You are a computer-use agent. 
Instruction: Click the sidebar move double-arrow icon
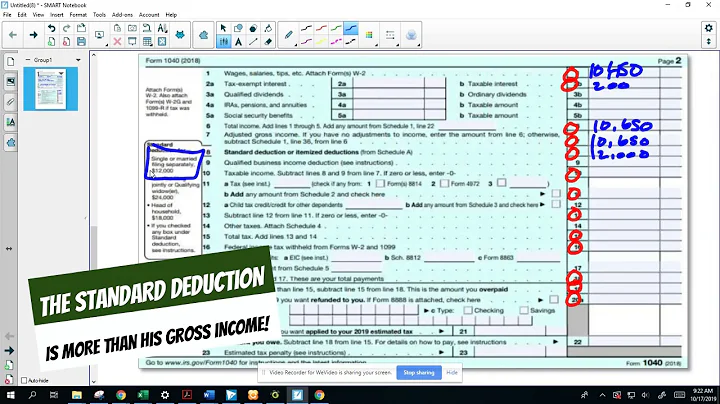(x=9, y=248)
